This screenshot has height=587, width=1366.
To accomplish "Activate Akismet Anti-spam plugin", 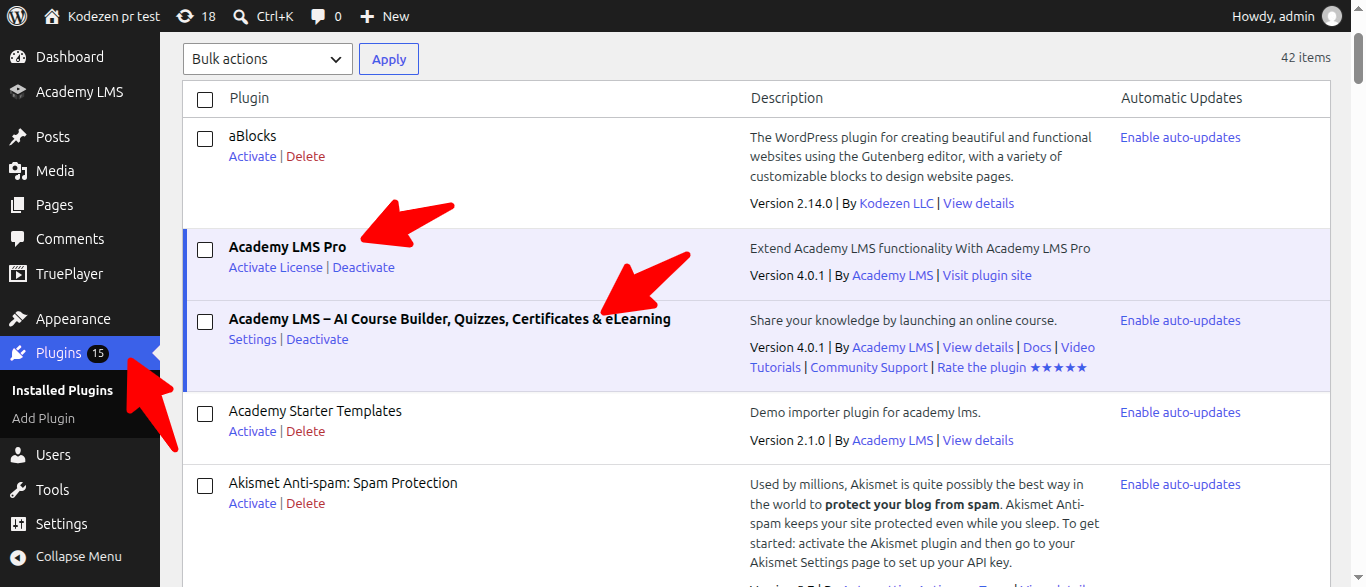I will point(252,503).
